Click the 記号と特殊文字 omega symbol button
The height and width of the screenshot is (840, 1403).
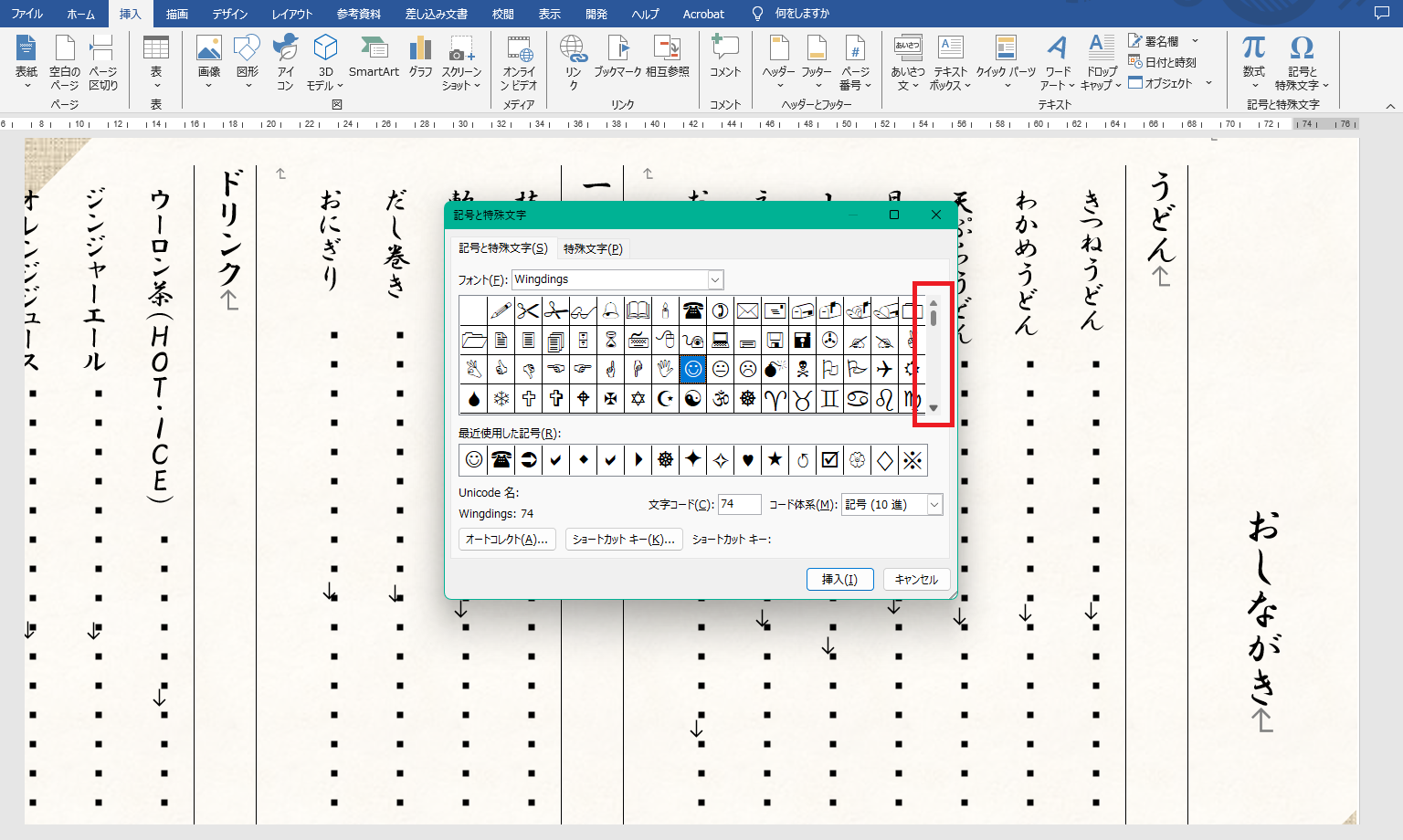(x=1302, y=62)
